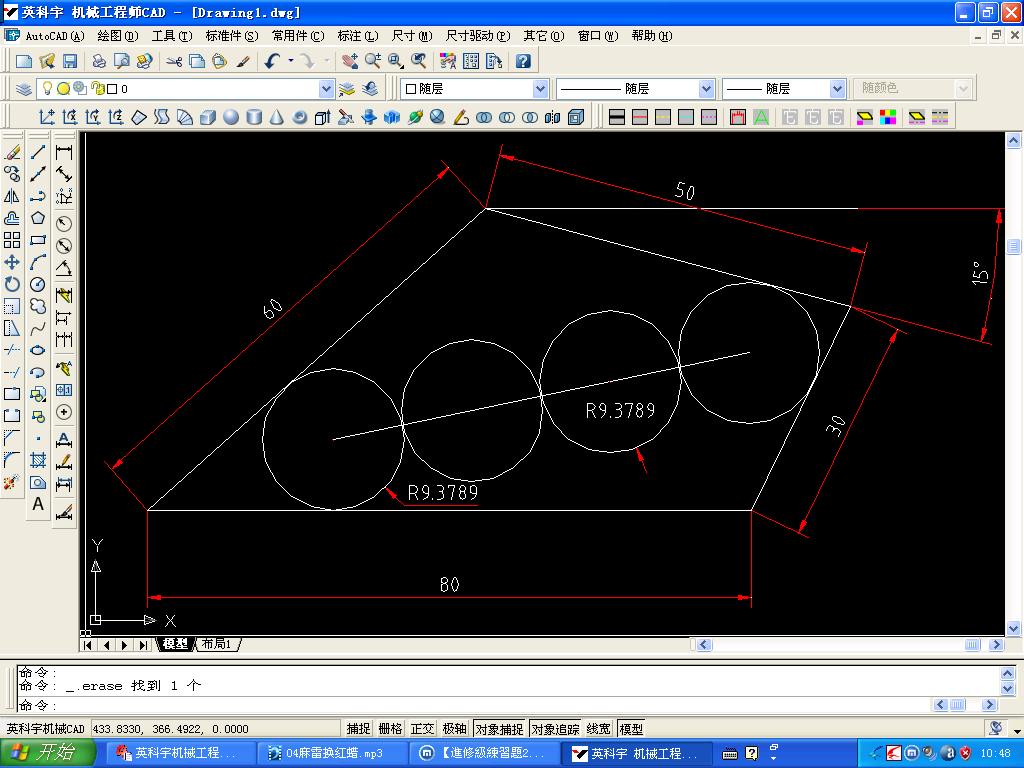Open the 标准件(S) menu

tap(232, 36)
